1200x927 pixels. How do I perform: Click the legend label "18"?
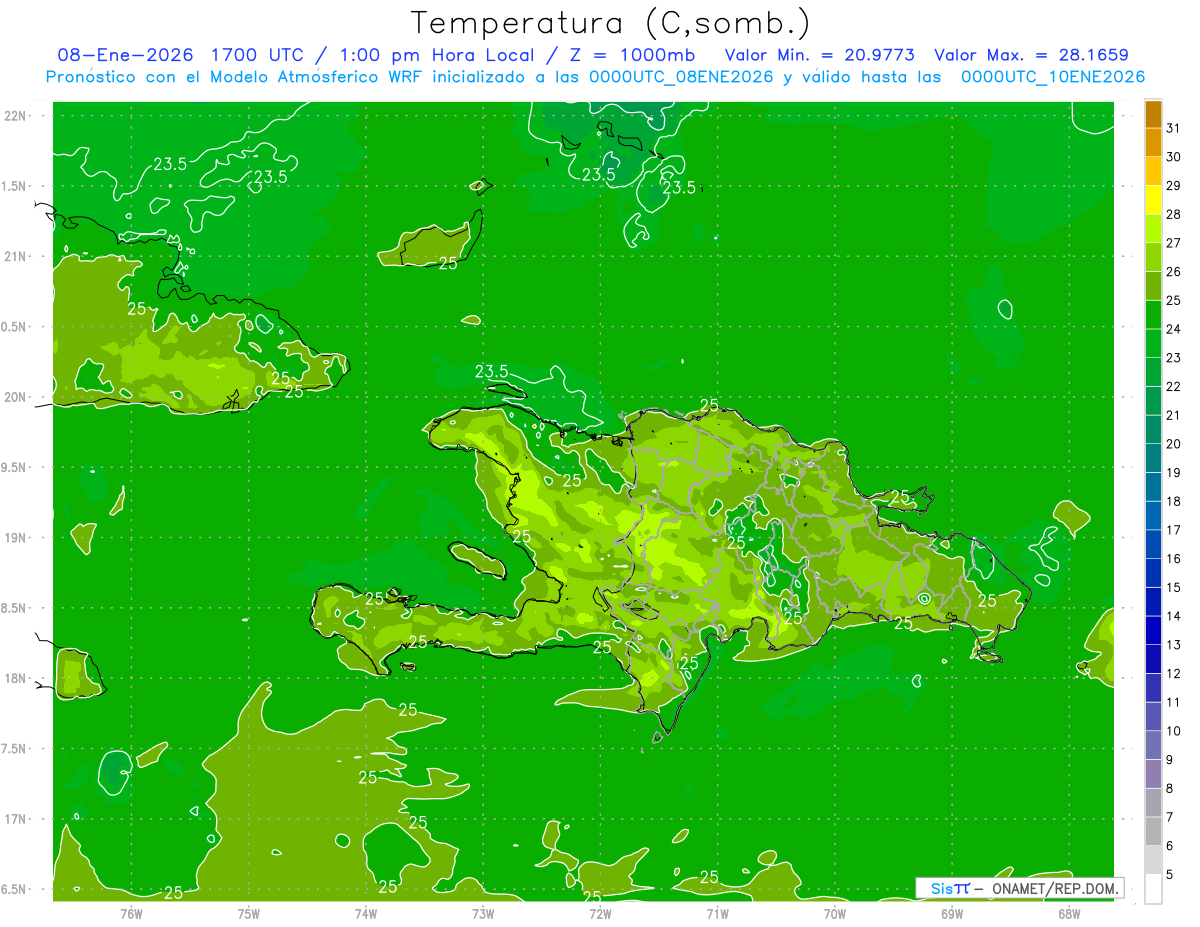(x=1174, y=501)
